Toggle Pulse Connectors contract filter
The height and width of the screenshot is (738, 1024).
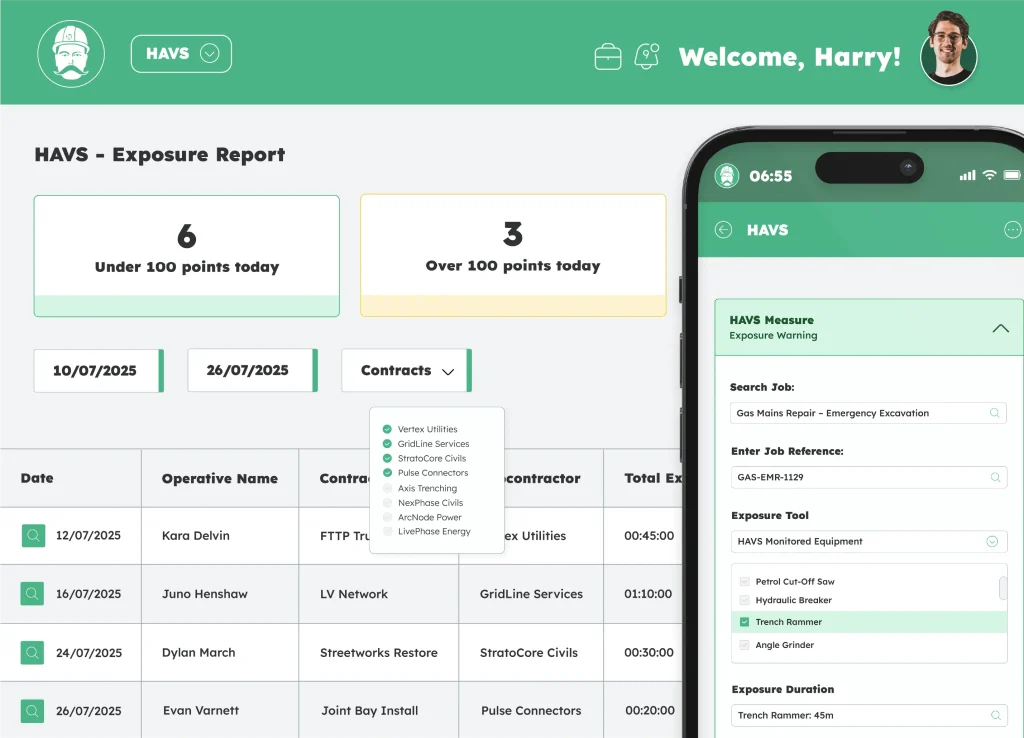[x=387, y=472]
